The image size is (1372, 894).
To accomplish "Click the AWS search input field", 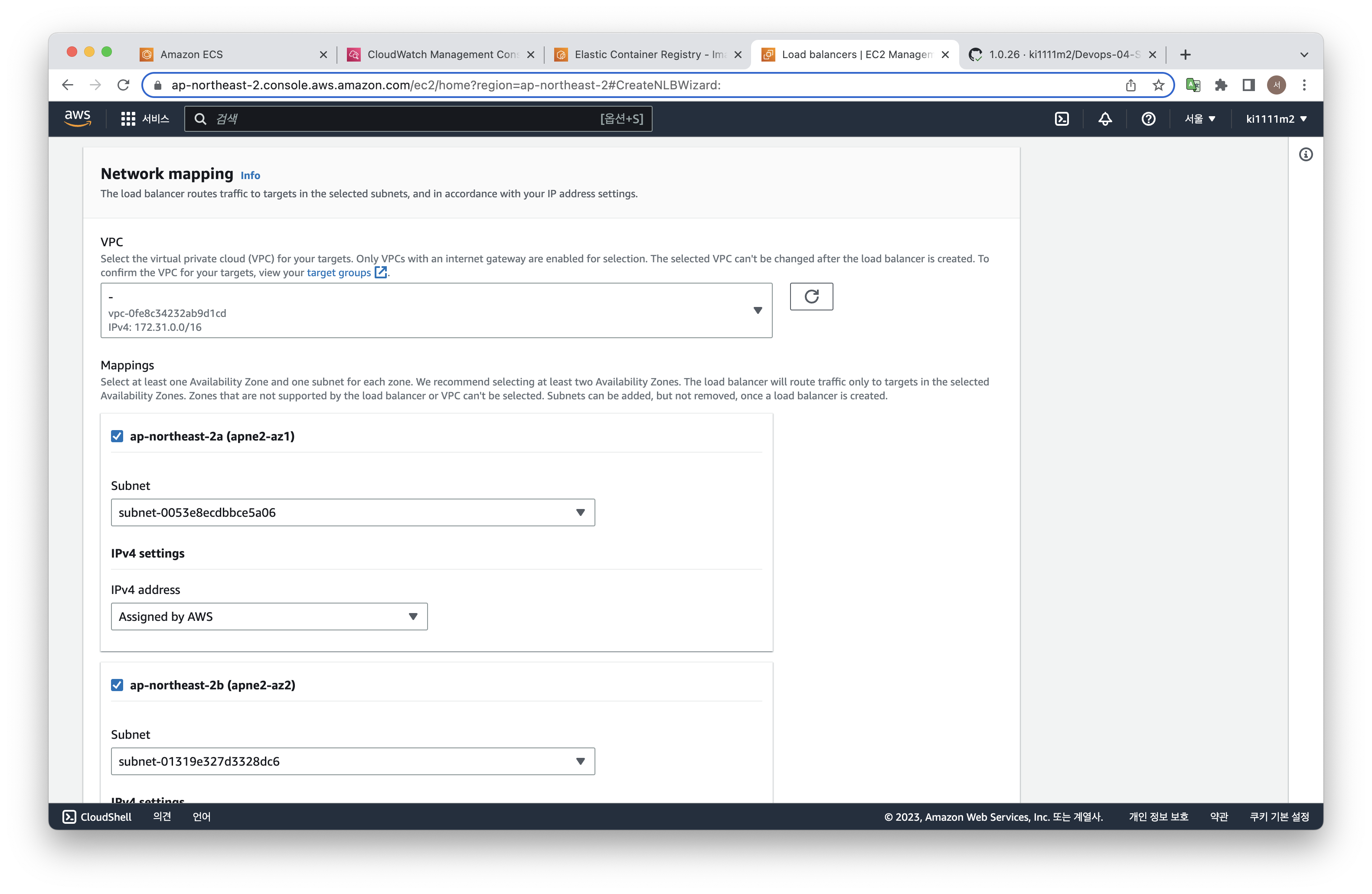I will click(404, 119).
